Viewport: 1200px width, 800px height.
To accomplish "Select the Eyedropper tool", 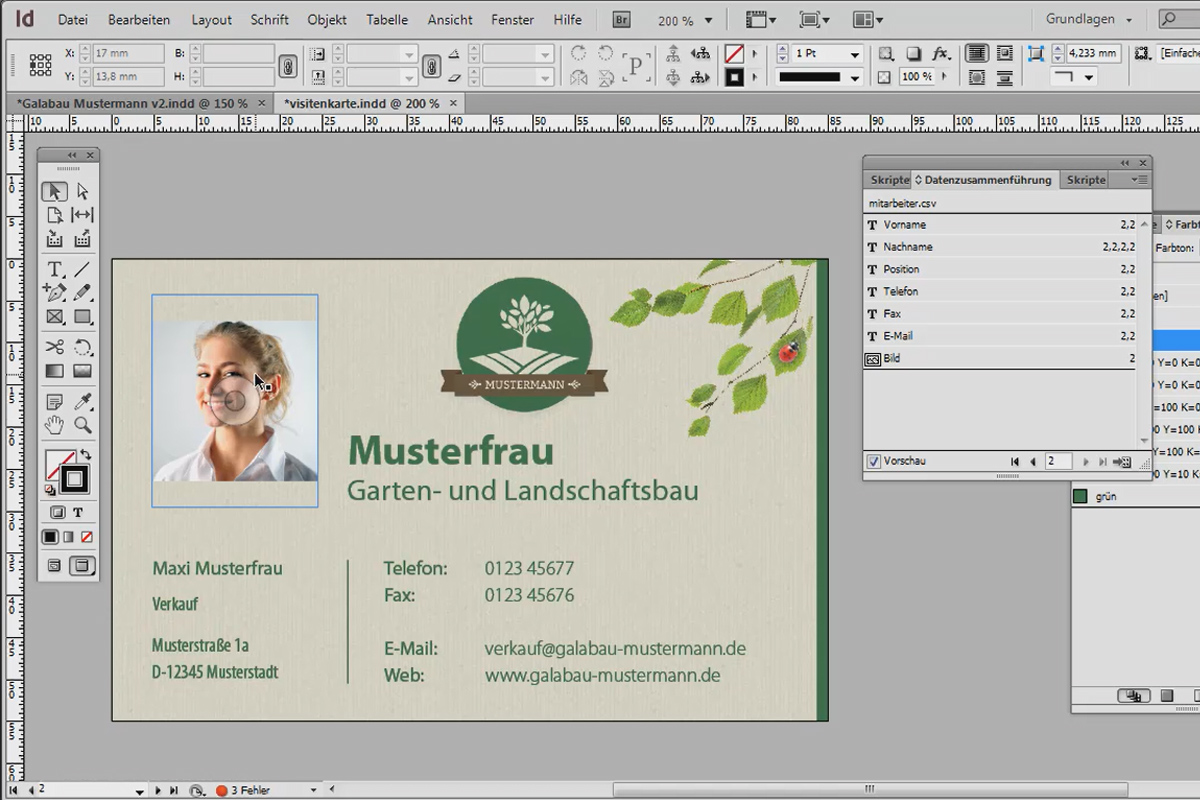I will pyautogui.click(x=82, y=400).
